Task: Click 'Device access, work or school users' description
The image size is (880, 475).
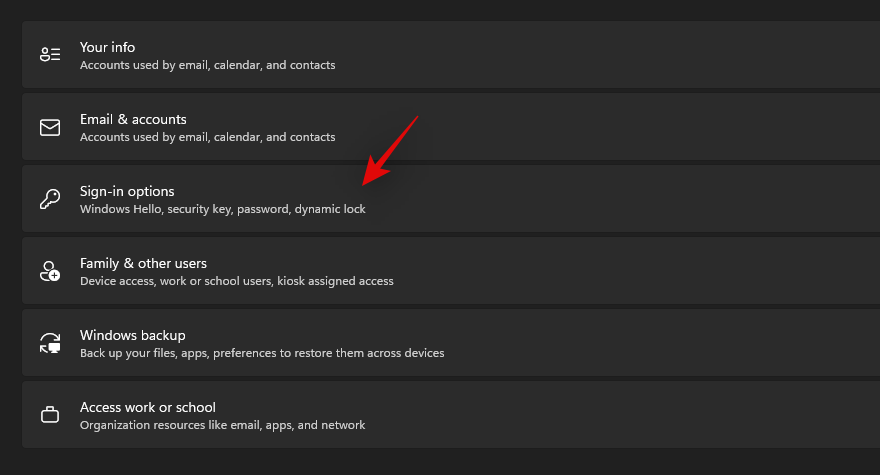Action: tap(237, 281)
